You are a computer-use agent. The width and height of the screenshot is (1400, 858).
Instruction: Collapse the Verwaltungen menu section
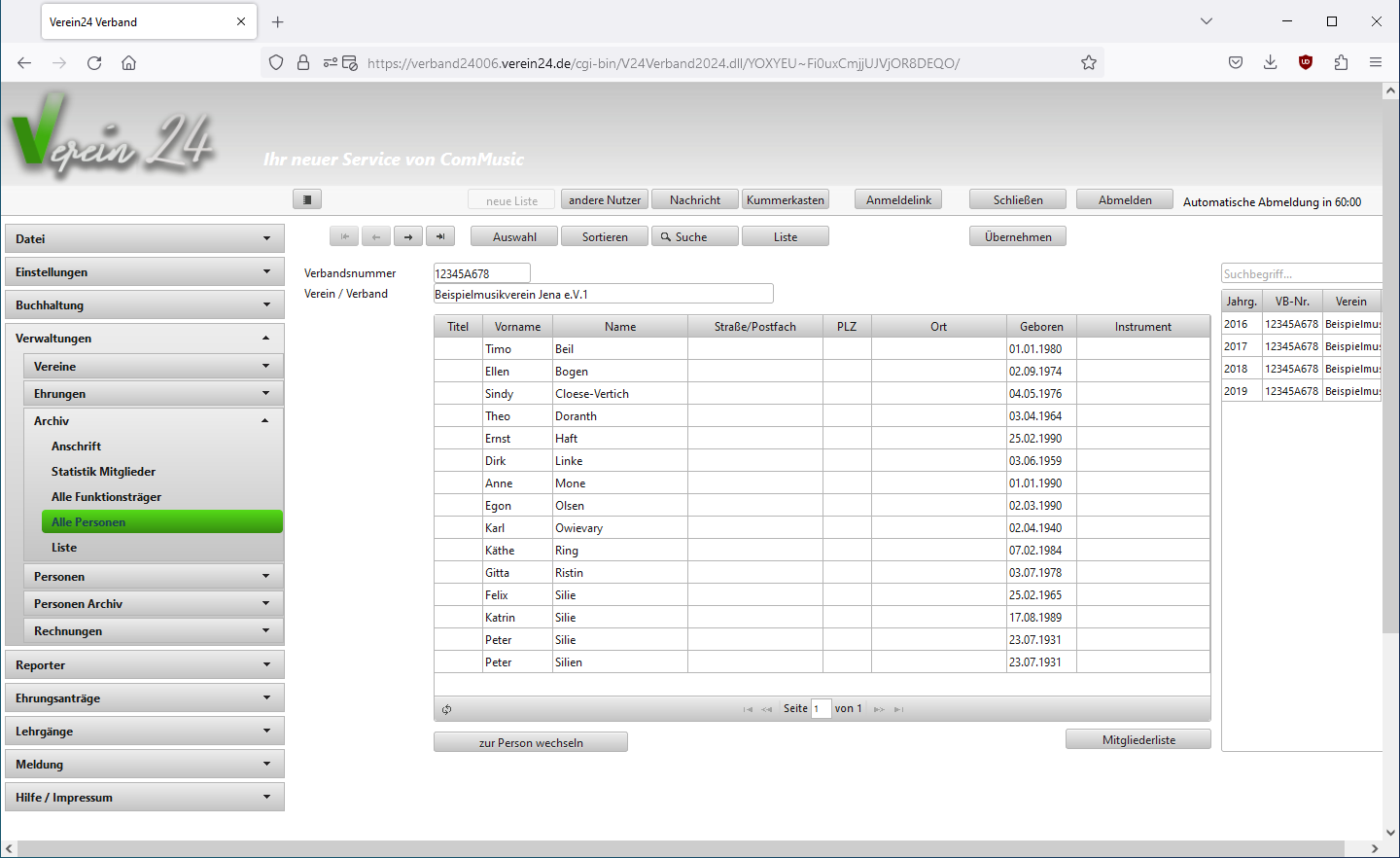145,338
